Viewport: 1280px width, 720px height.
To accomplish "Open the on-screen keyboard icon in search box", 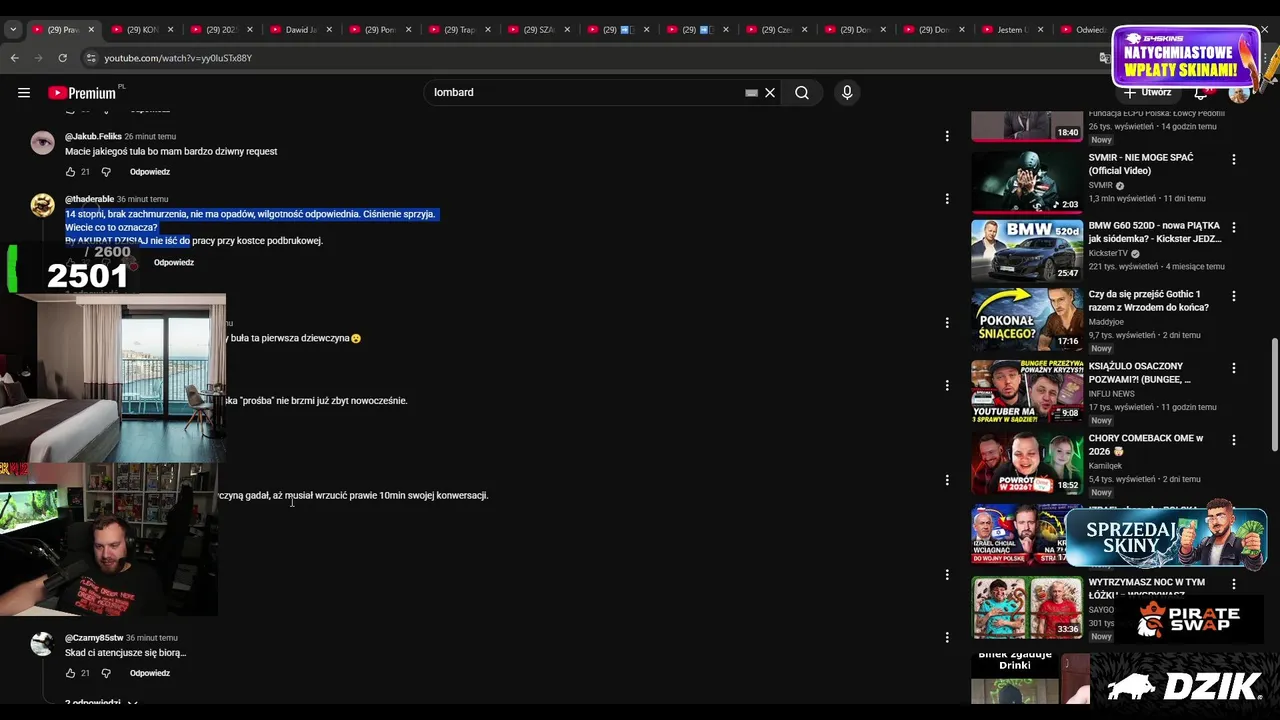I will click(751, 93).
